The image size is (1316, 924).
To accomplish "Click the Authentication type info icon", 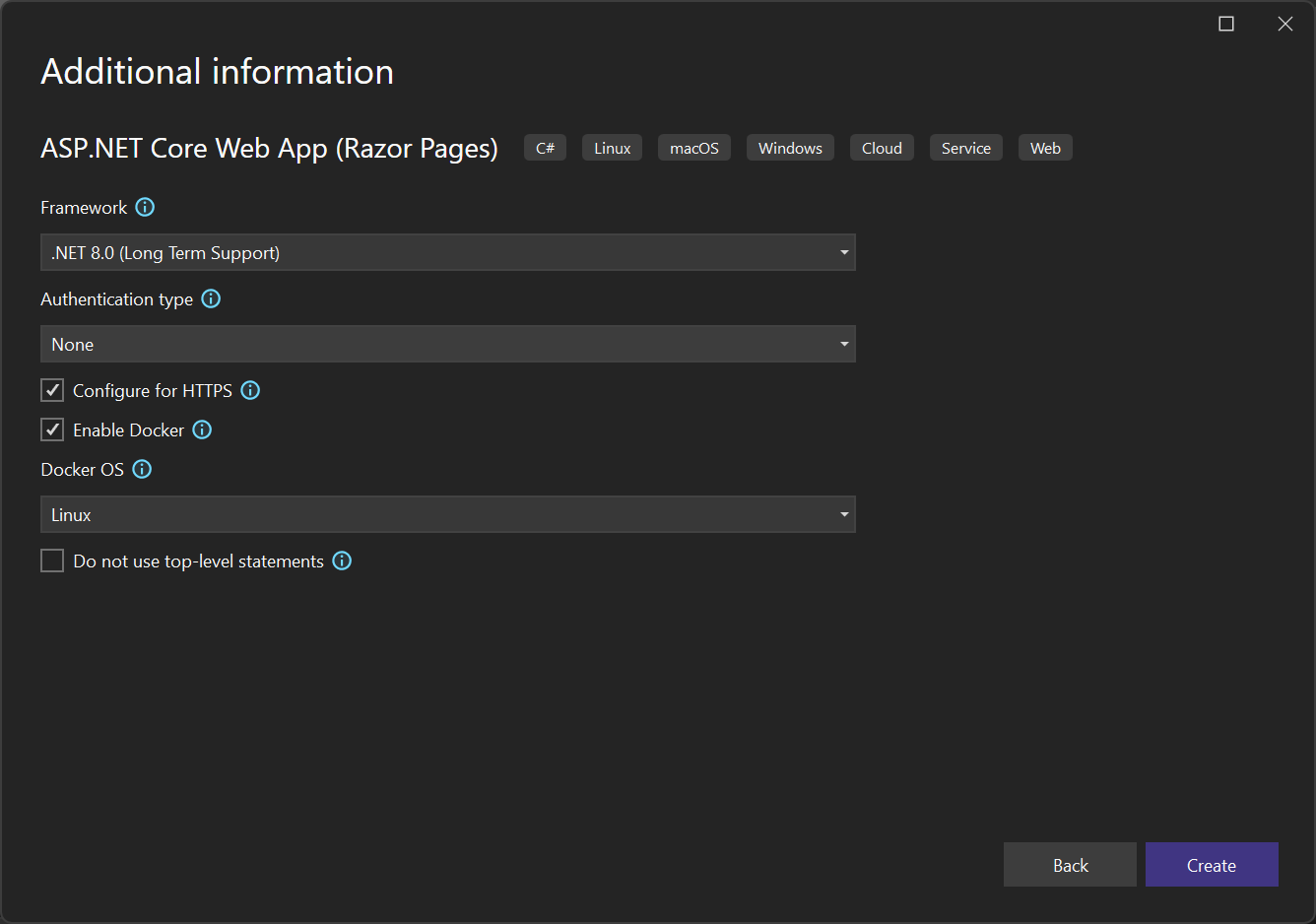I will tap(210, 298).
